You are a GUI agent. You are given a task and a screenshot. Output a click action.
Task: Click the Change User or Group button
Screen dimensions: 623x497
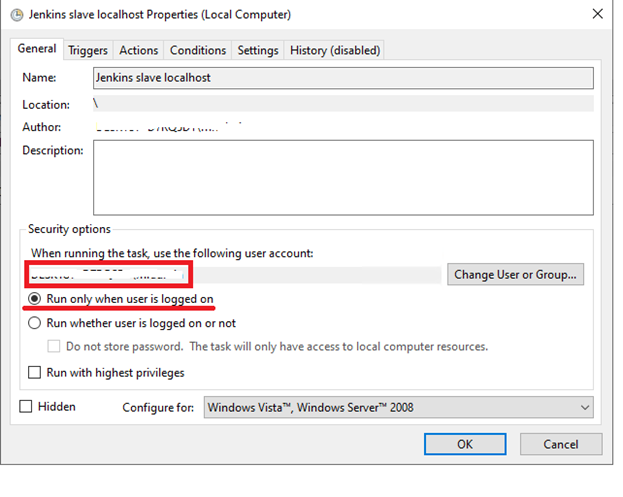[x=515, y=274]
